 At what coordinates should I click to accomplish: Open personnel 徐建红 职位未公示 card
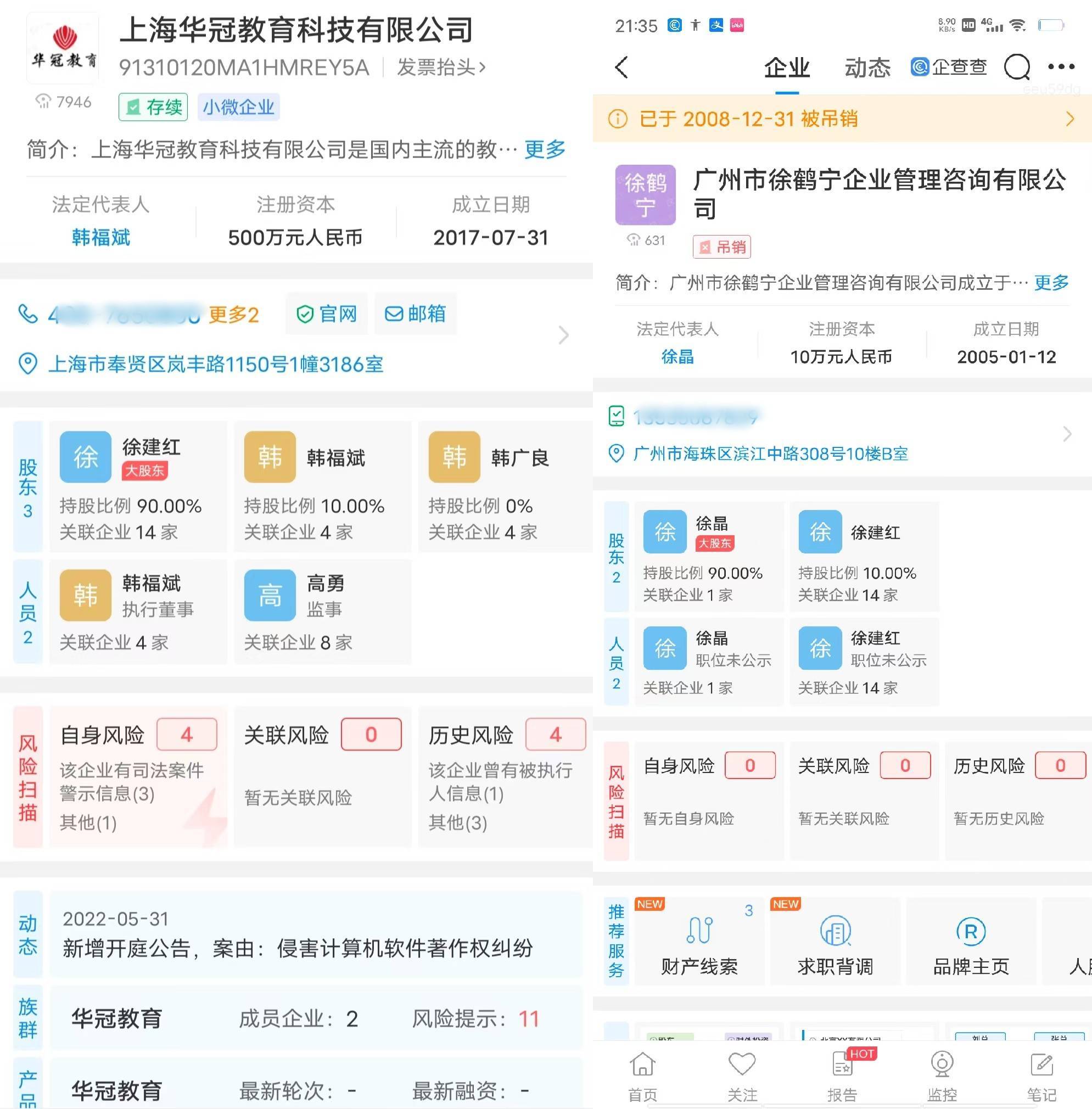(x=864, y=661)
